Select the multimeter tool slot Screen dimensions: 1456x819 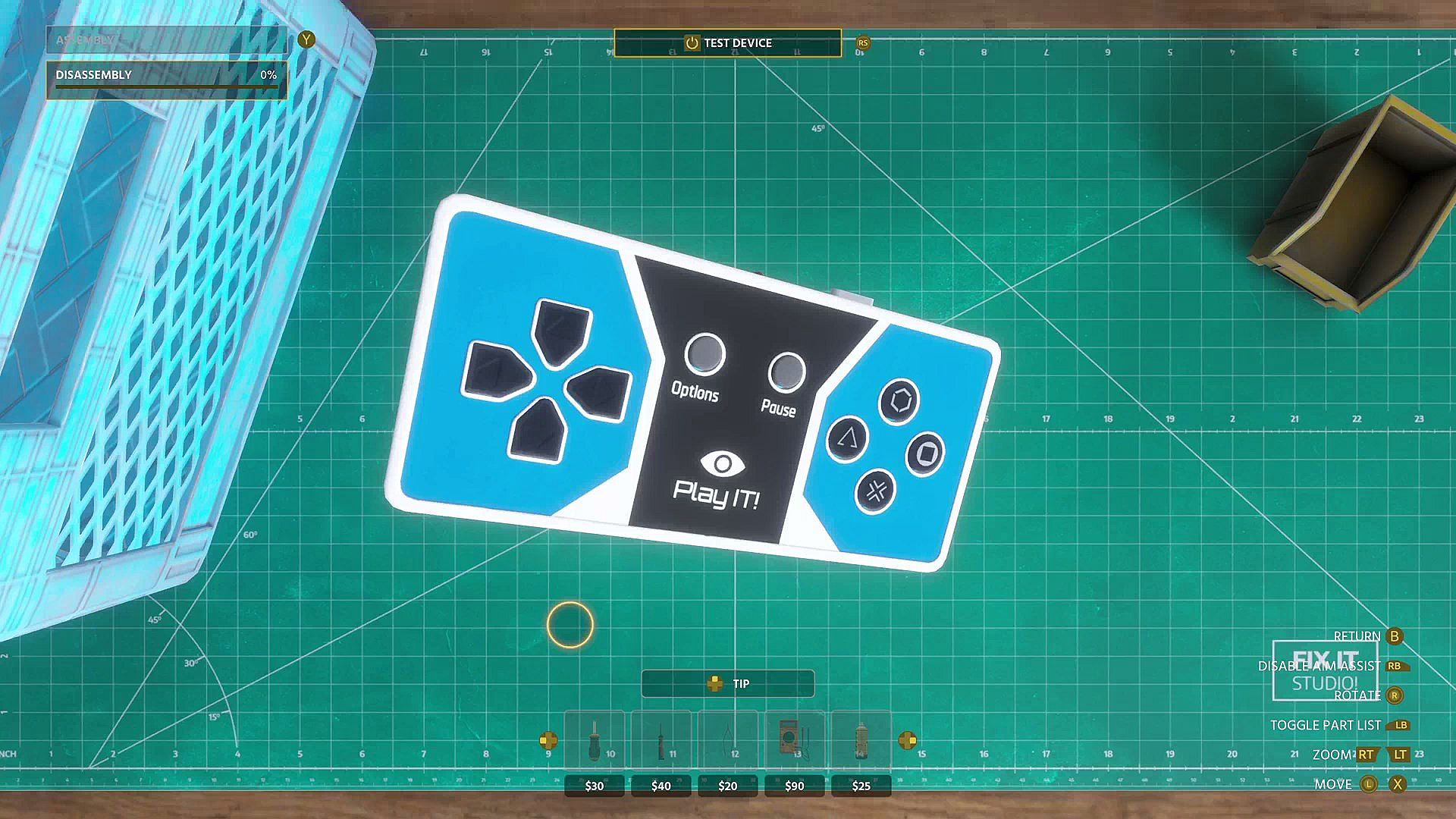click(794, 740)
